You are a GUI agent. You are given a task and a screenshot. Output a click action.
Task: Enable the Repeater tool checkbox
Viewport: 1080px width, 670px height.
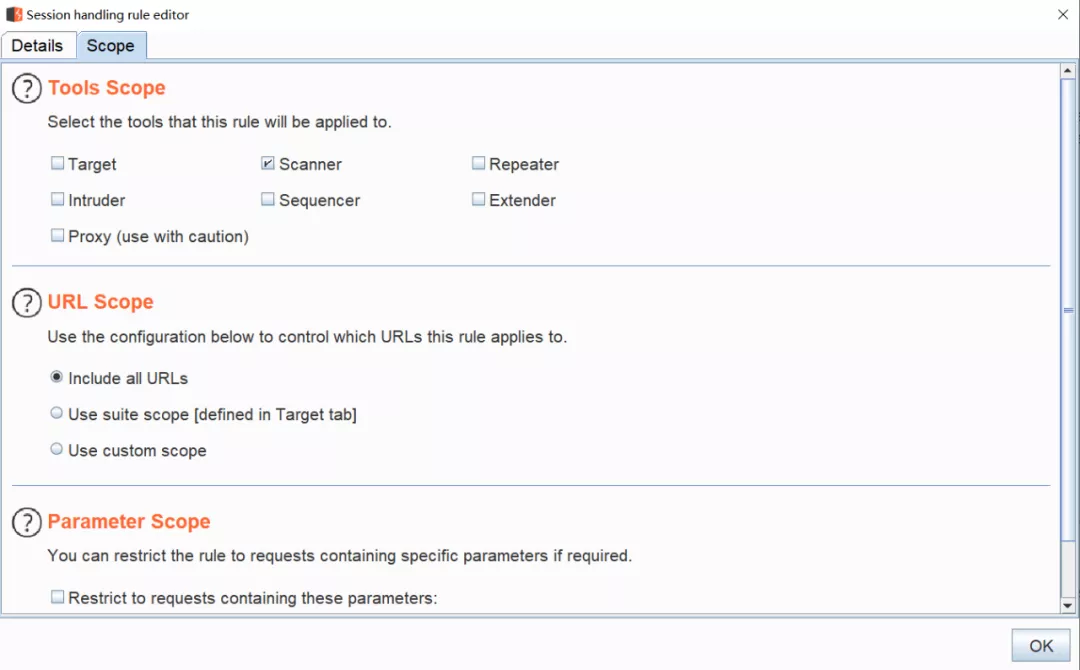[x=478, y=163]
